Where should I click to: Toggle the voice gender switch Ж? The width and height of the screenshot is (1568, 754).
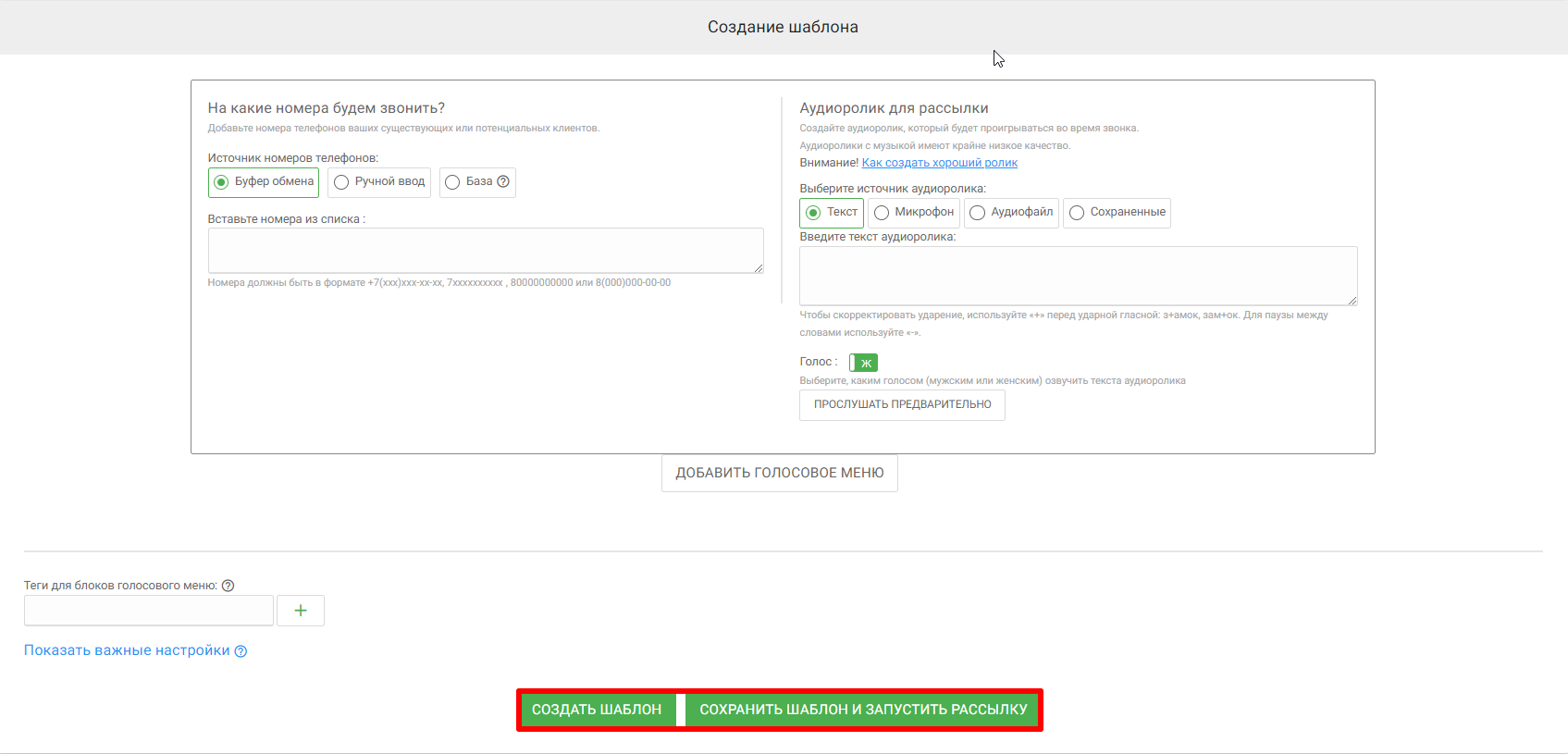pyautogui.click(x=863, y=363)
